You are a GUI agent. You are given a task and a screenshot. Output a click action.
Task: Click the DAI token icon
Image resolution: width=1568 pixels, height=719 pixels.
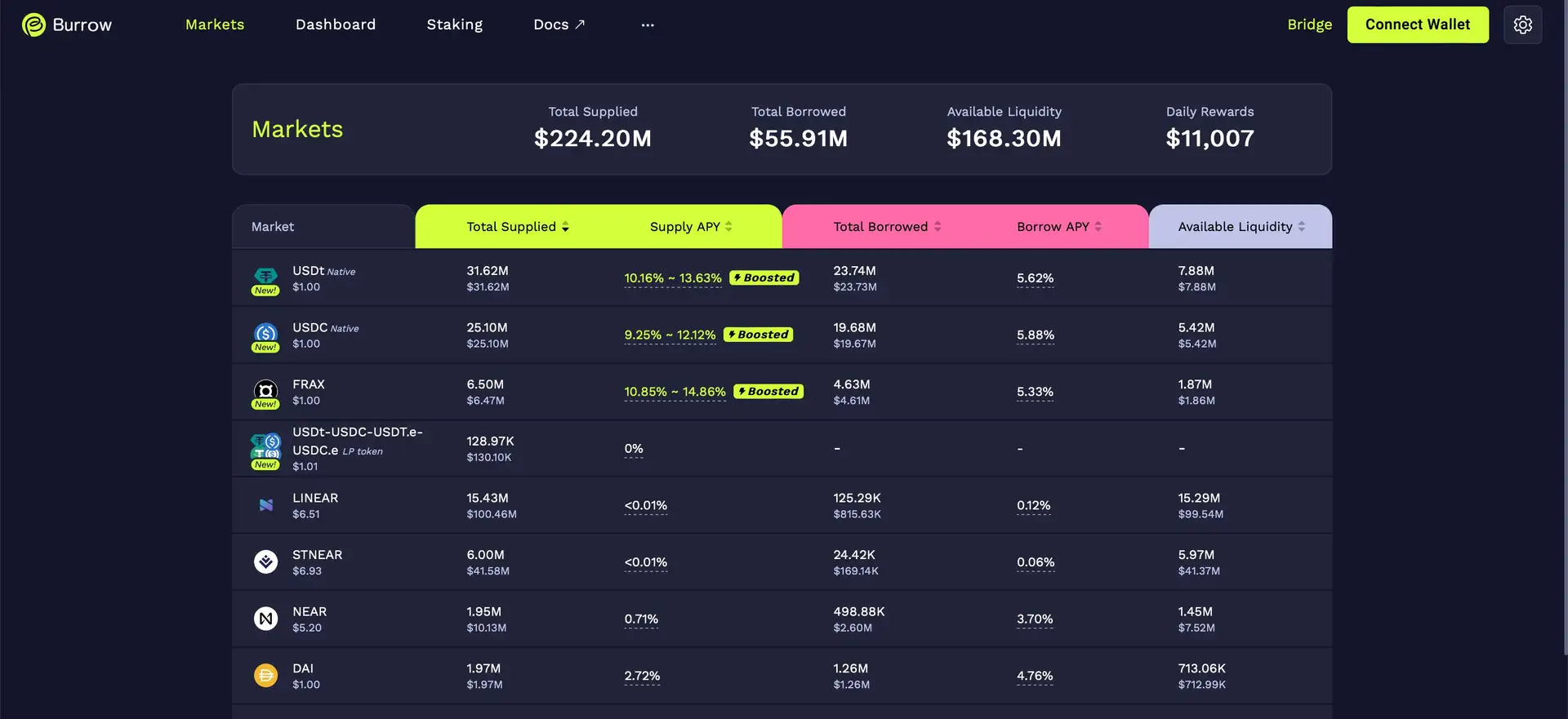pyautogui.click(x=265, y=676)
